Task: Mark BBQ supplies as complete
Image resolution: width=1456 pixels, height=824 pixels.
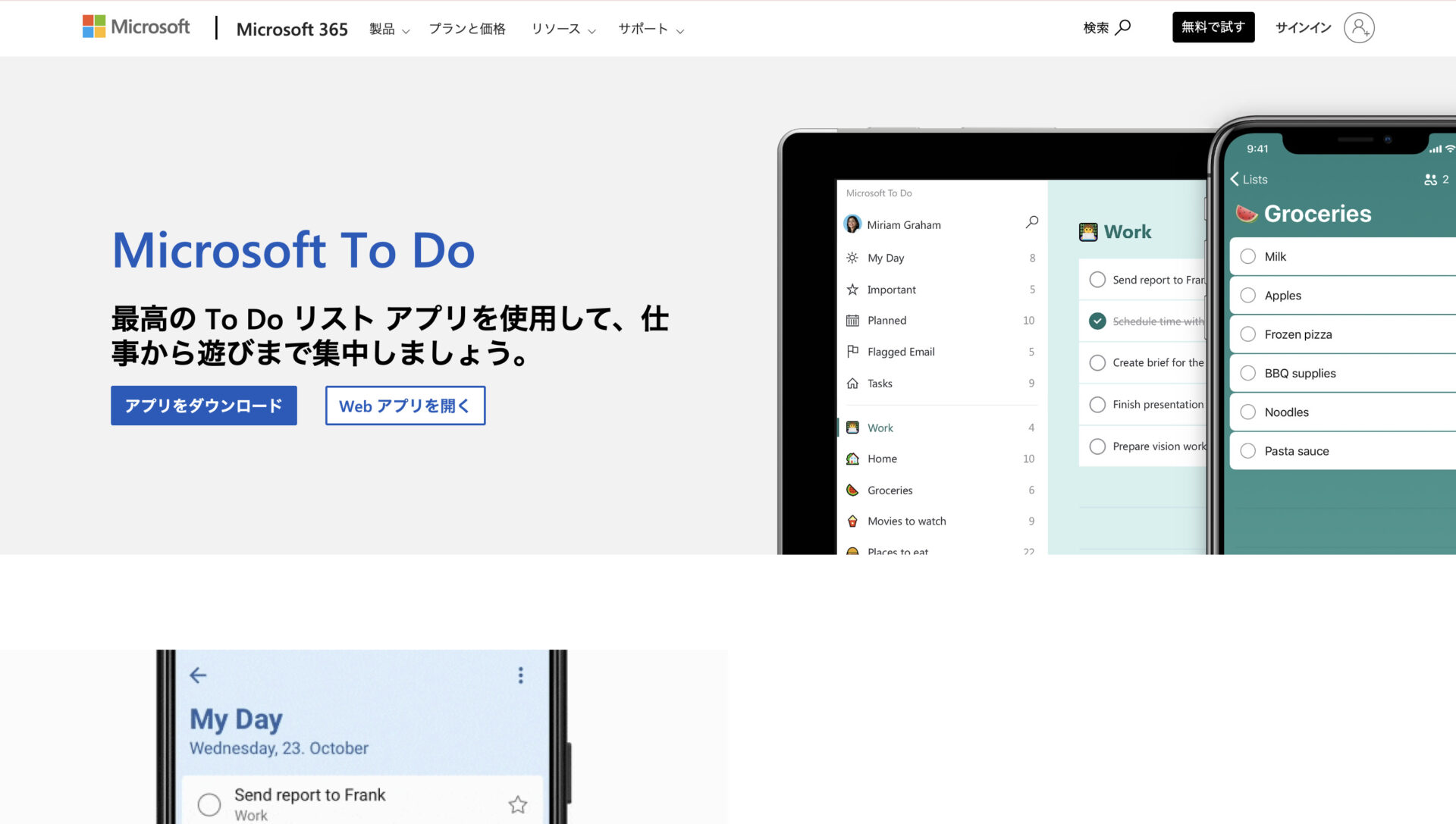Action: (1248, 373)
